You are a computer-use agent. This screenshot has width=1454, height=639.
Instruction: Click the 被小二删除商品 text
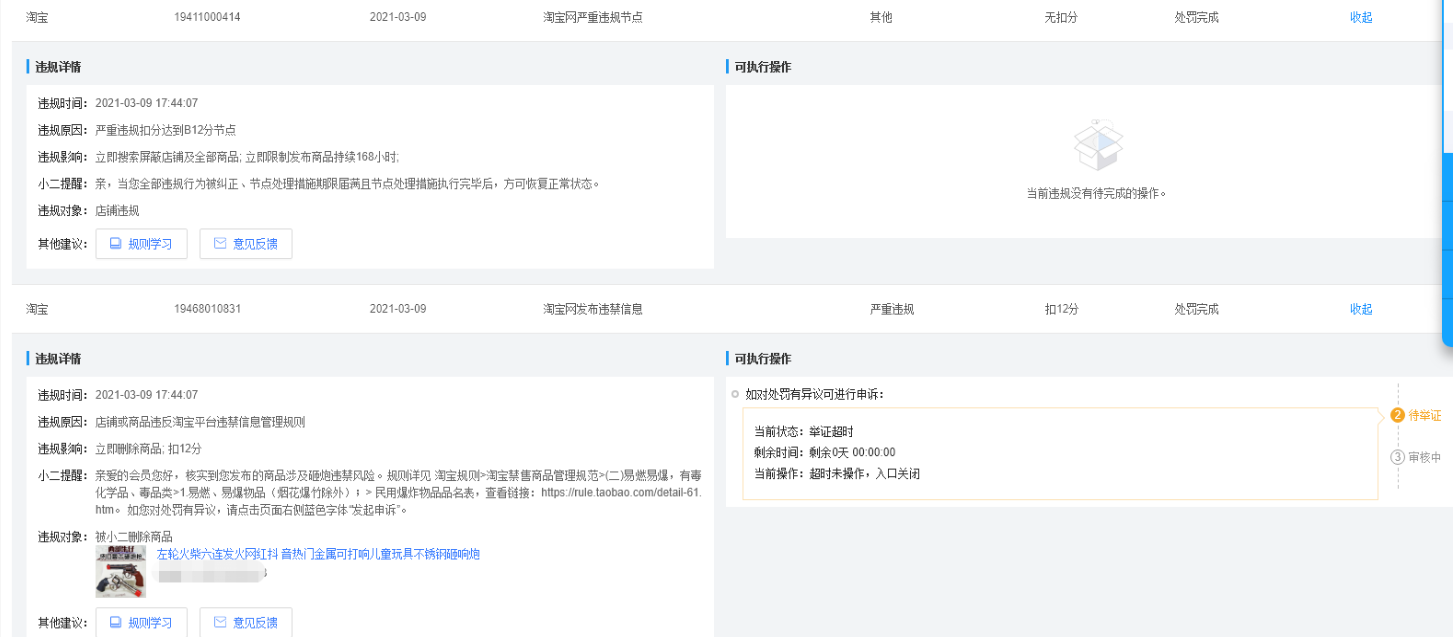pyautogui.click(x=134, y=537)
